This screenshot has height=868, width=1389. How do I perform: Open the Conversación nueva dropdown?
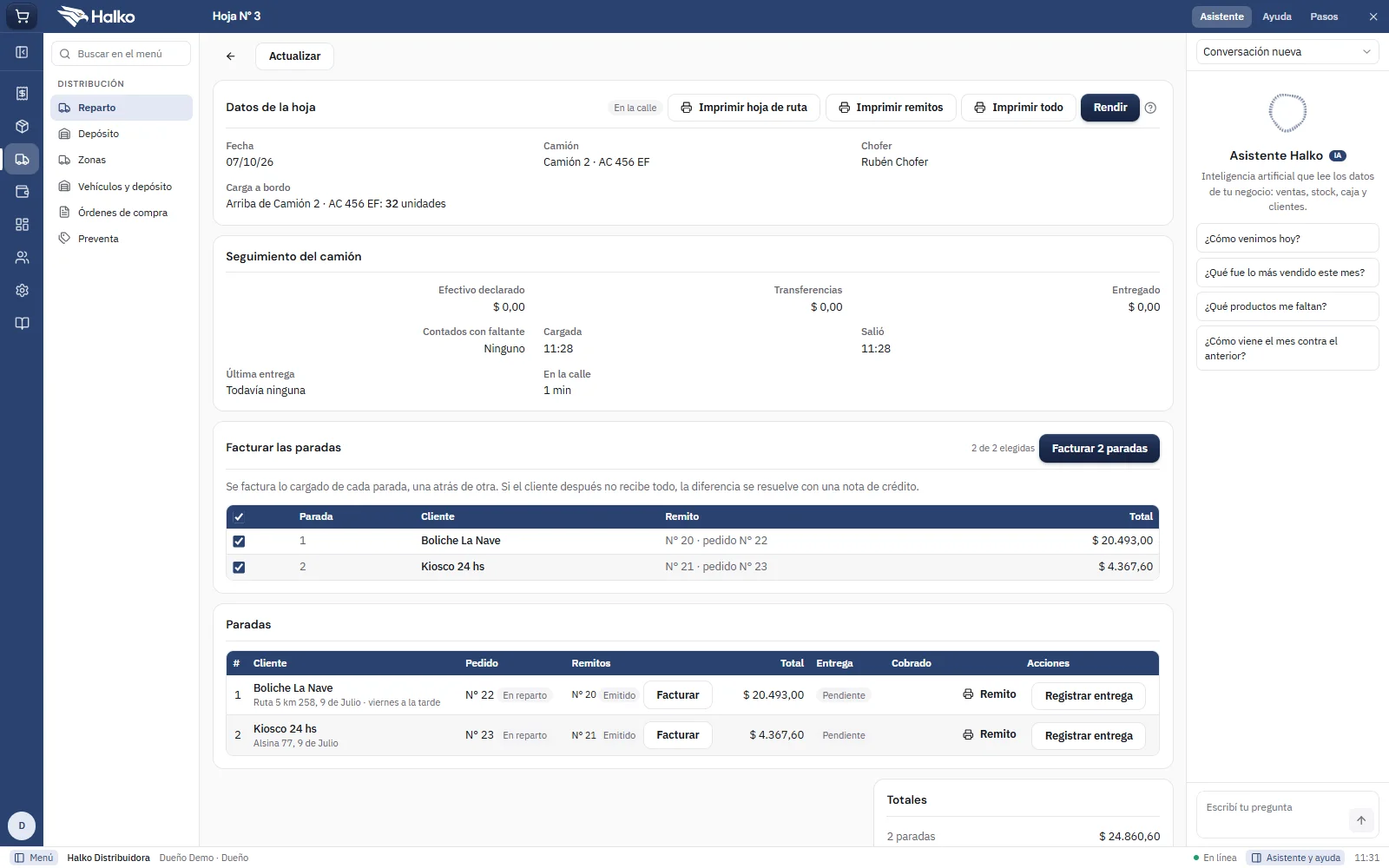[1287, 52]
